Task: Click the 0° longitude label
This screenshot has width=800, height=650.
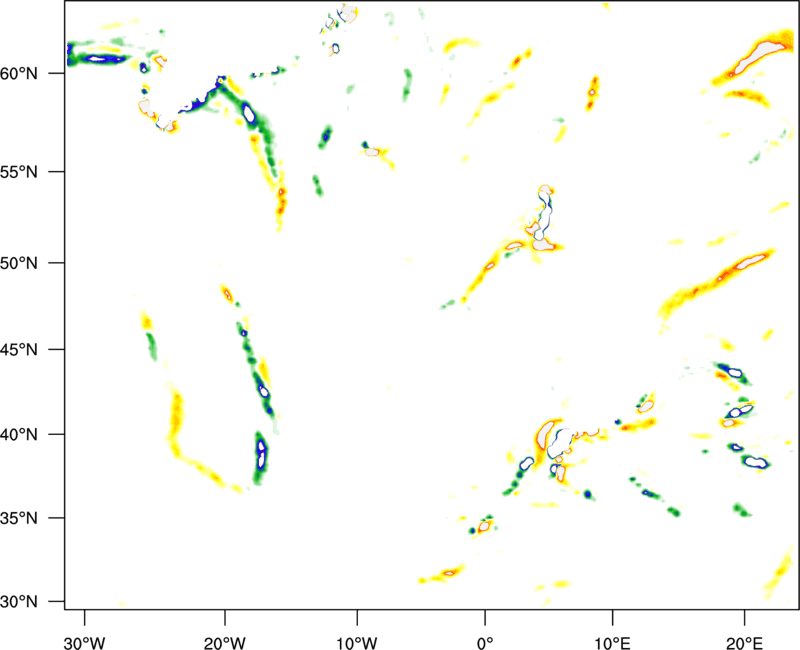Action: pos(485,643)
